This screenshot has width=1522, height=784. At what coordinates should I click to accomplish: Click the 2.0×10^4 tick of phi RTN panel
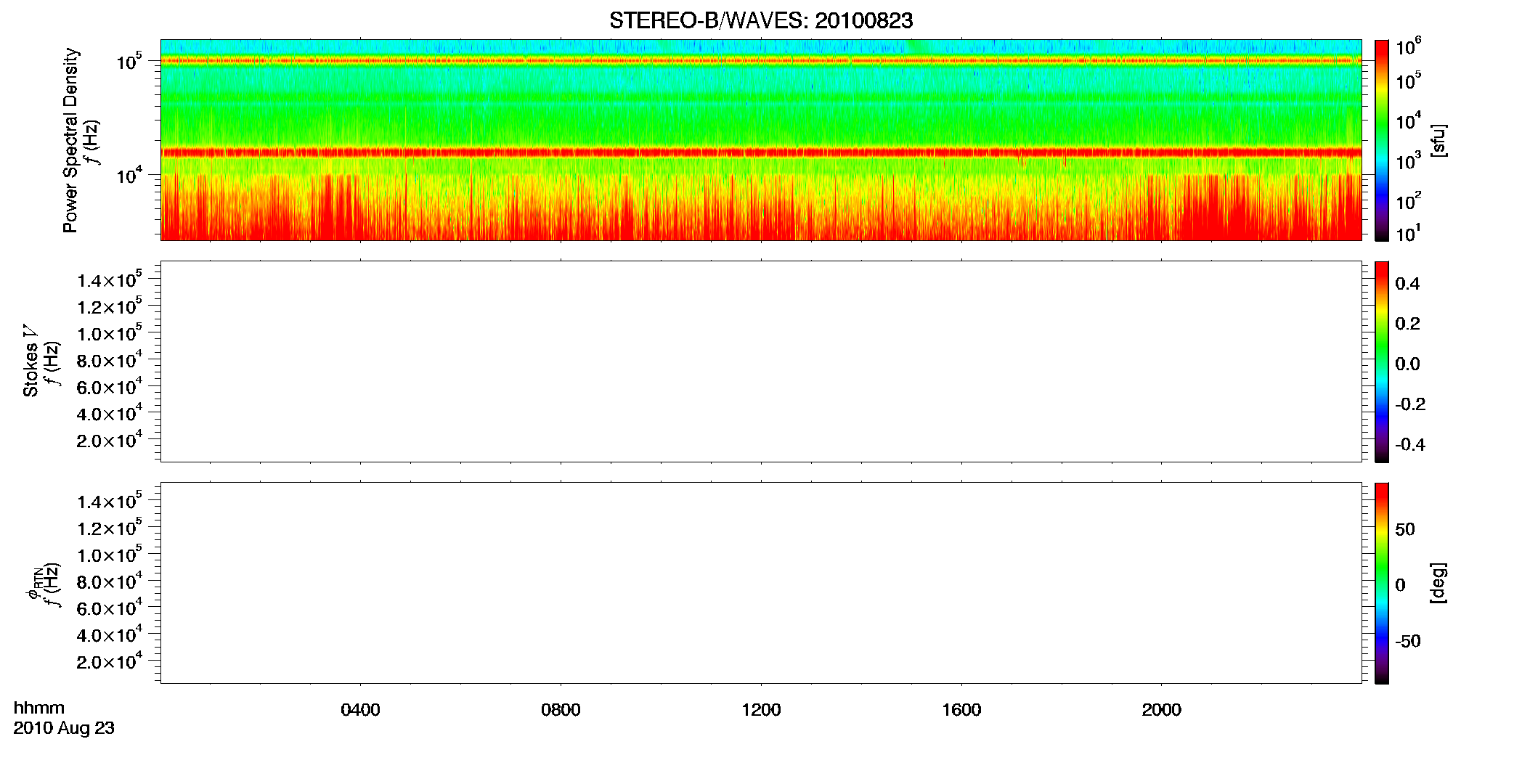coord(110,661)
